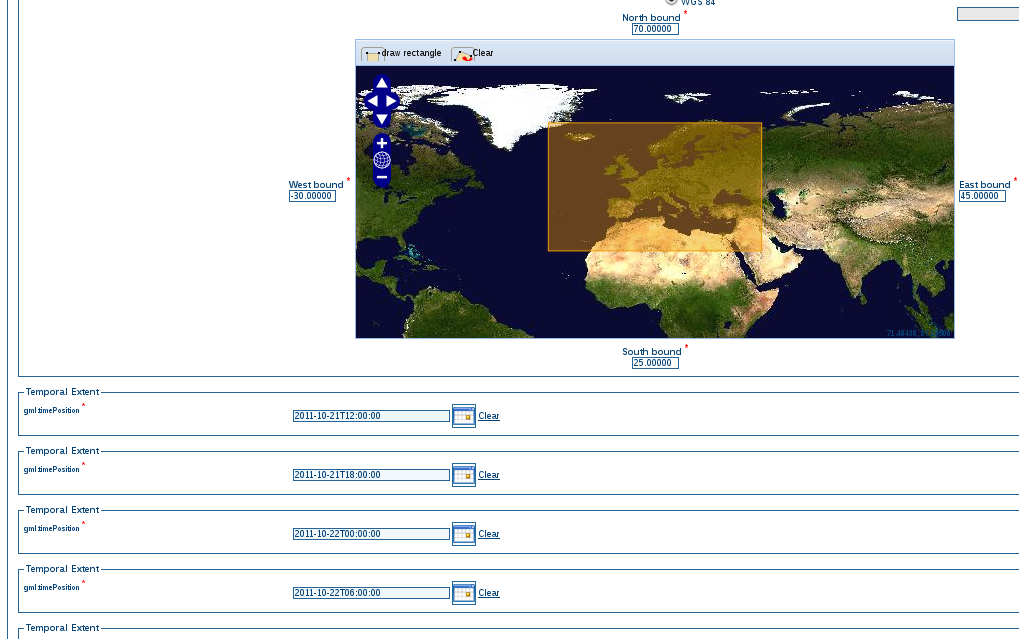Screen dimensions: 1019x639
Task: Pan the map north using the up arrow
Action: coord(381,84)
